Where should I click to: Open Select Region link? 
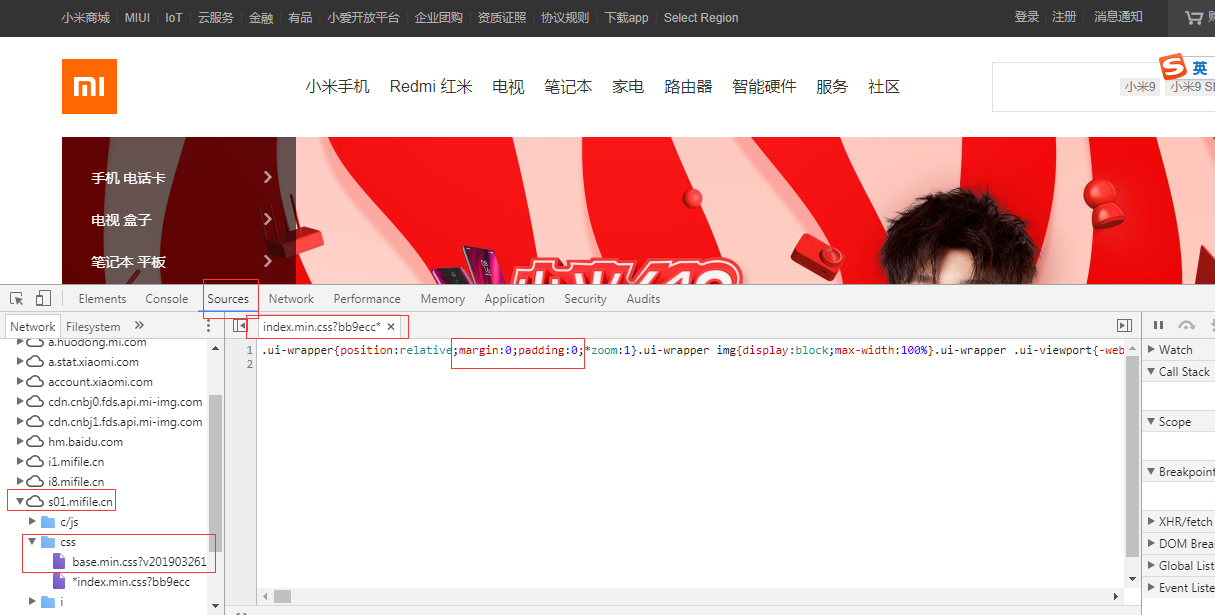pos(701,17)
